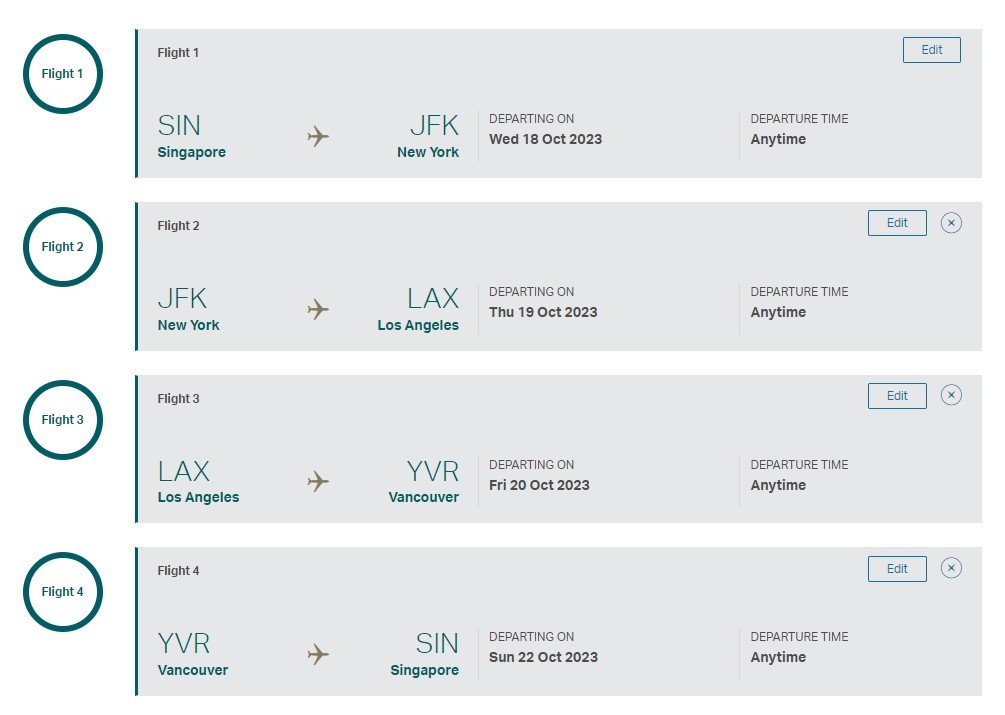Remove Flight 2 using its X button

point(951,223)
